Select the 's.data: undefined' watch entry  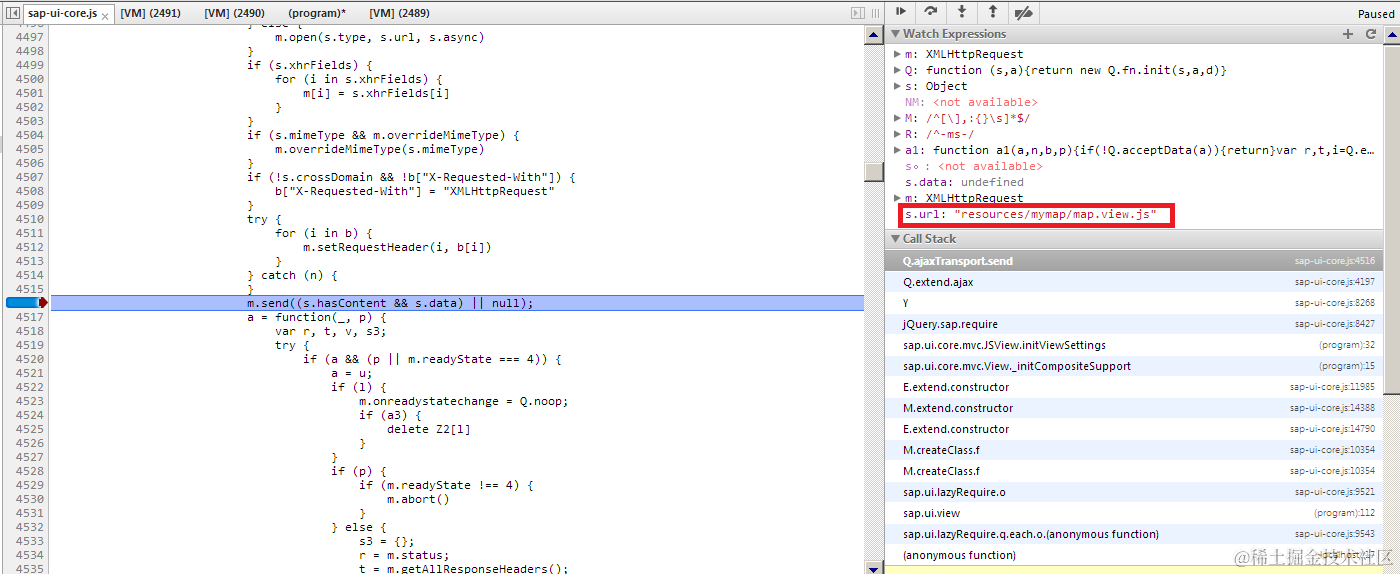click(964, 182)
